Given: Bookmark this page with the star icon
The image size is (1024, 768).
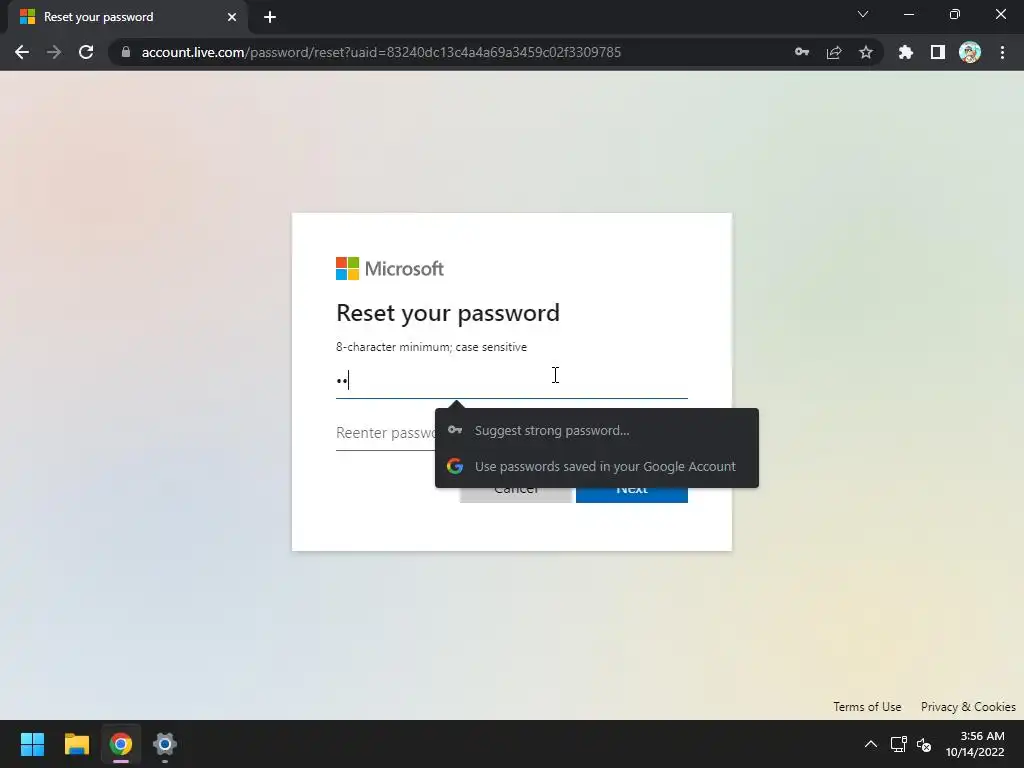Looking at the screenshot, I should pyautogui.click(x=866, y=52).
